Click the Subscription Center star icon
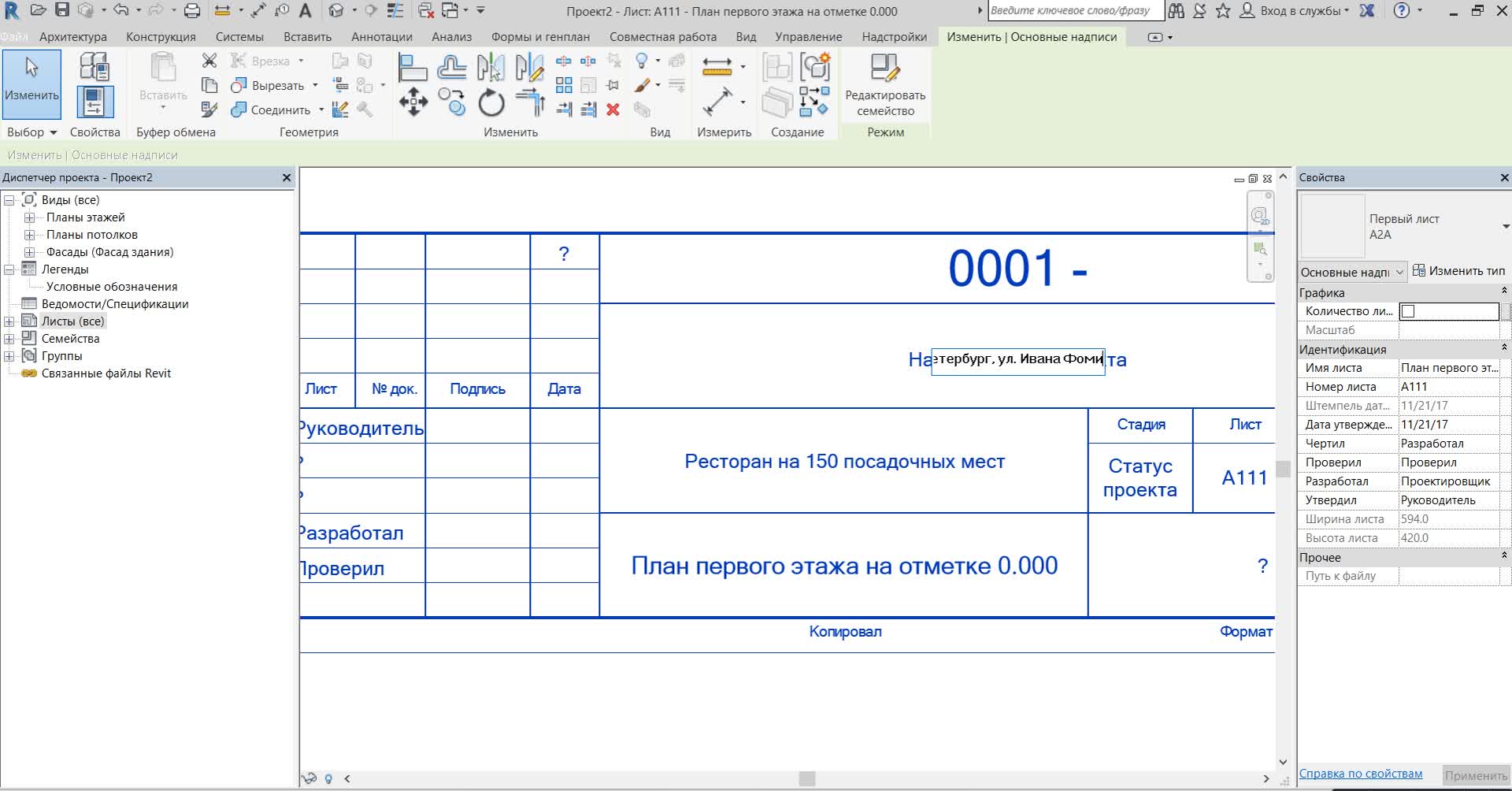 tap(1223, 11)
